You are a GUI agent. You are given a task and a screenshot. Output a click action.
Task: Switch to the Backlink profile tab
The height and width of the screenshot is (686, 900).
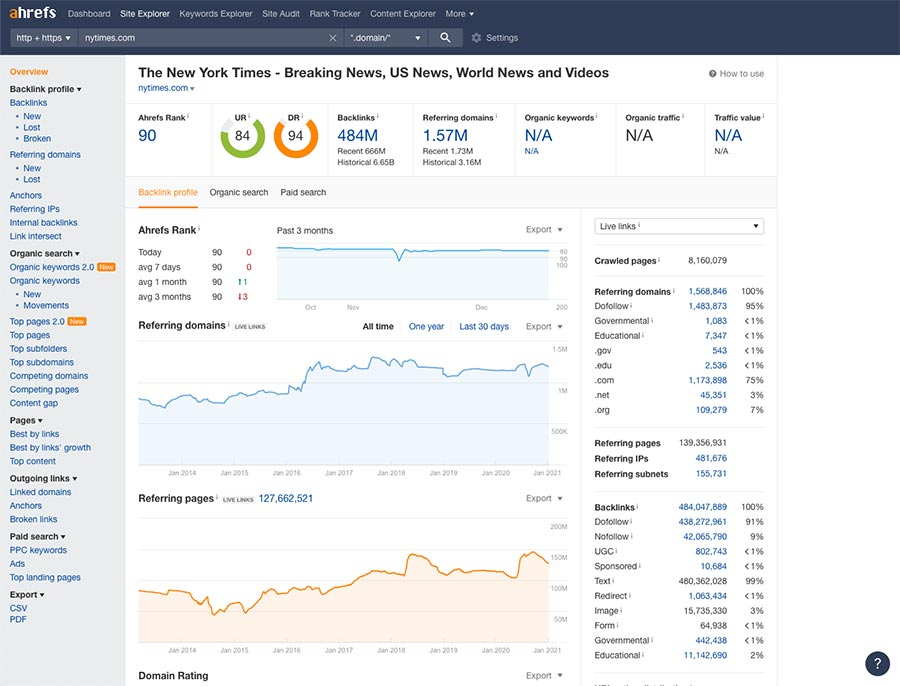(168, 192)
